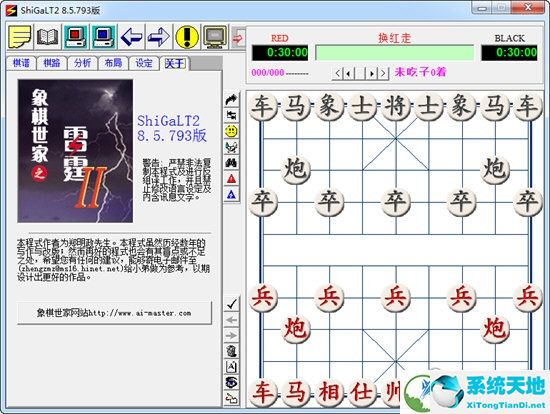The image size is (550, 414).
Task: Click the eye side icon
Action: (232, 382)
